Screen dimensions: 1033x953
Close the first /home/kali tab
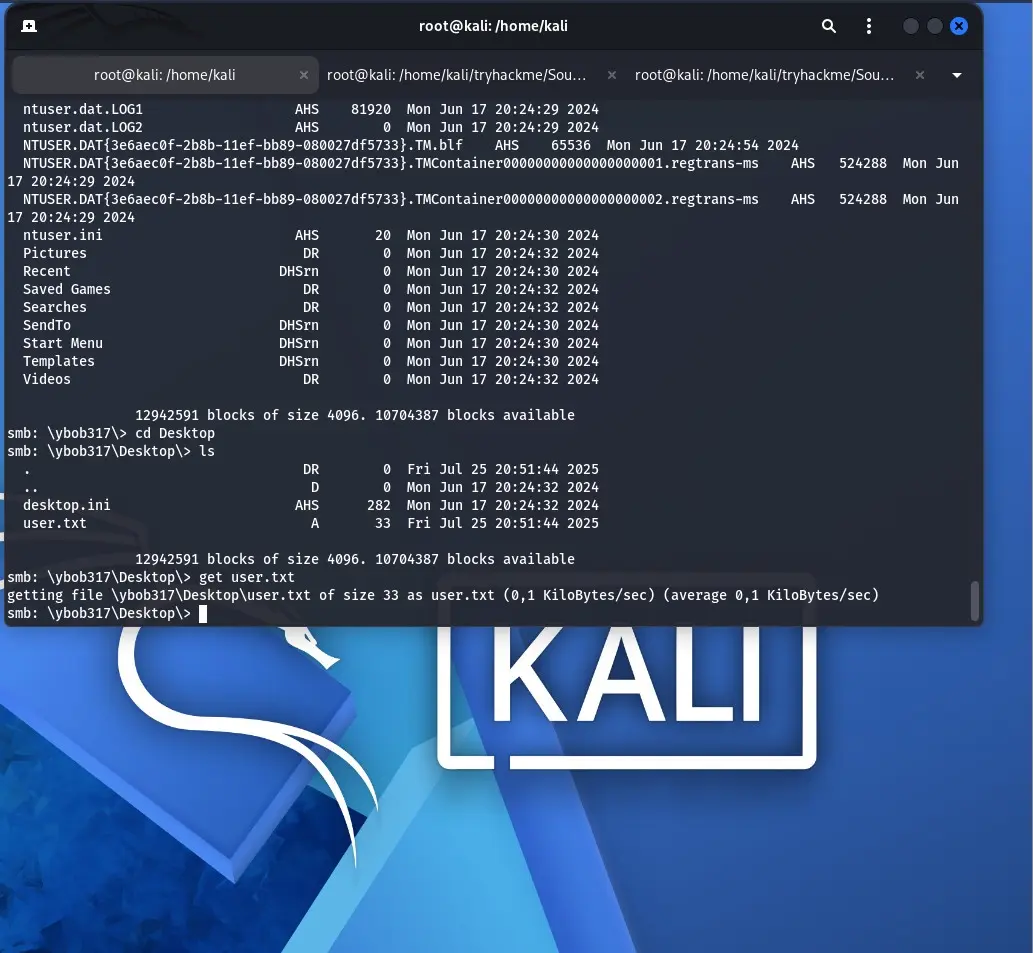tap(304, 75)
